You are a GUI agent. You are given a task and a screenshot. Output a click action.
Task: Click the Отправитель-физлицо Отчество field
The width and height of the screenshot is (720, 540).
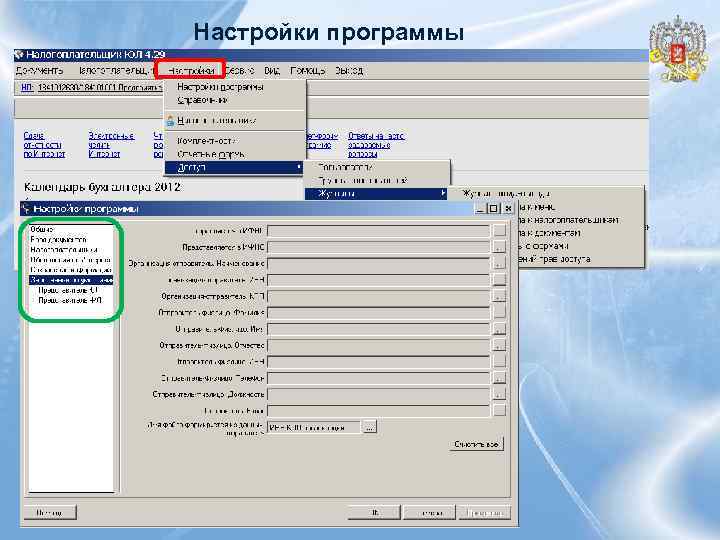pyautogui.click(x=378, y=345)
